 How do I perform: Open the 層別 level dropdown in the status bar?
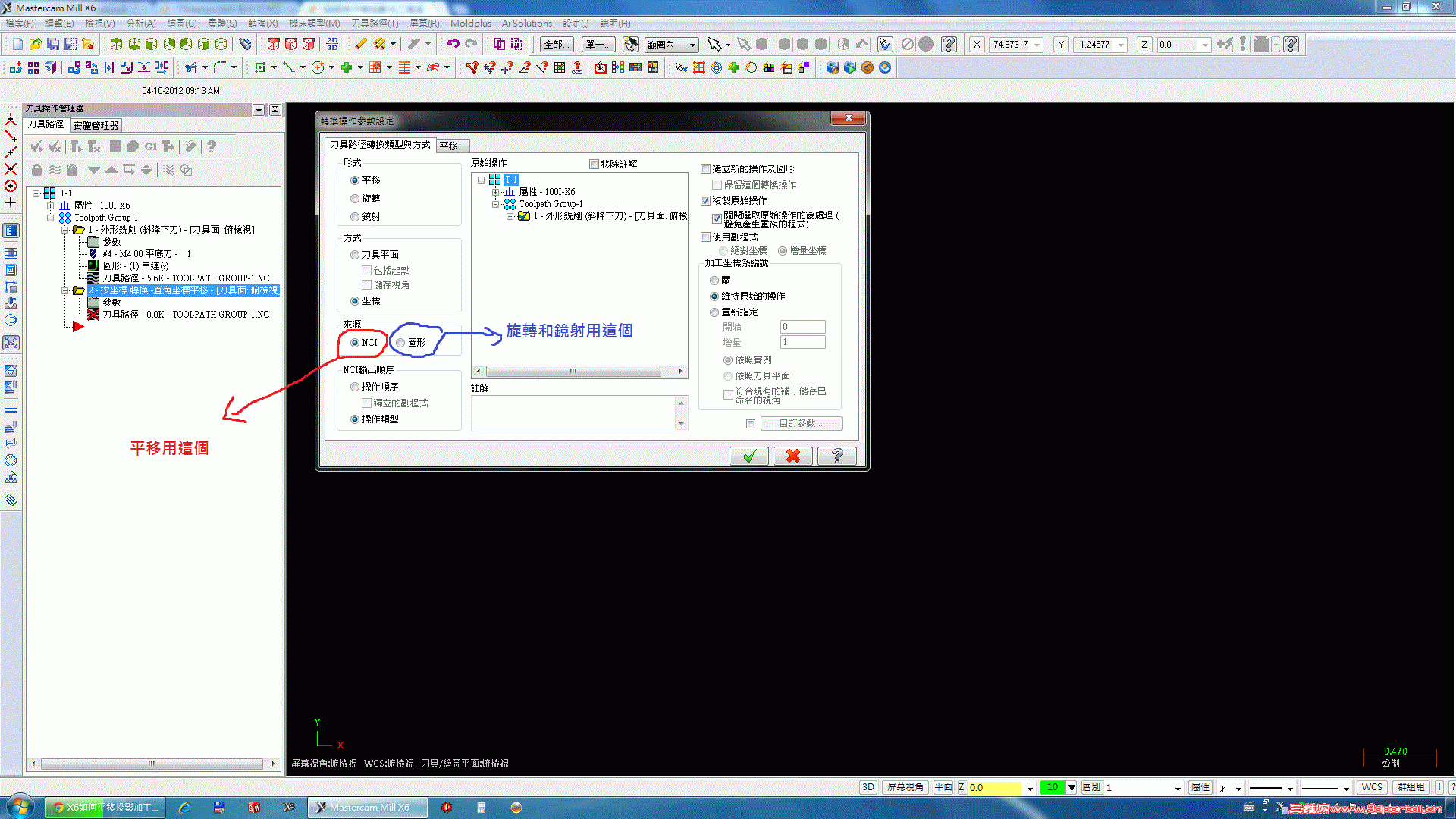(x=1178, y=788)
